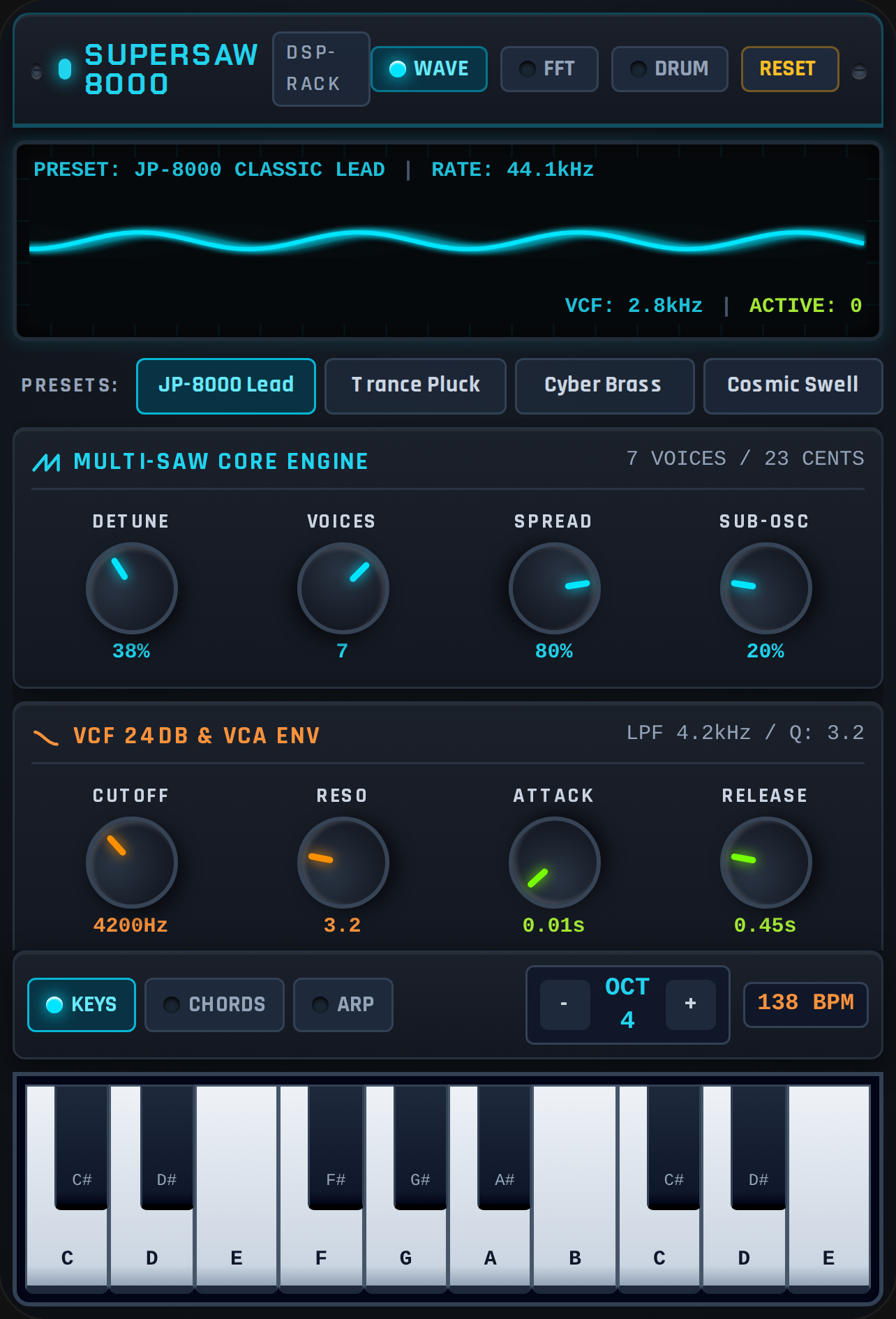Switch display to WAVE mode
Image resolution: width=896 pixels, height=1319 pixels.
[x=429, y=69]
